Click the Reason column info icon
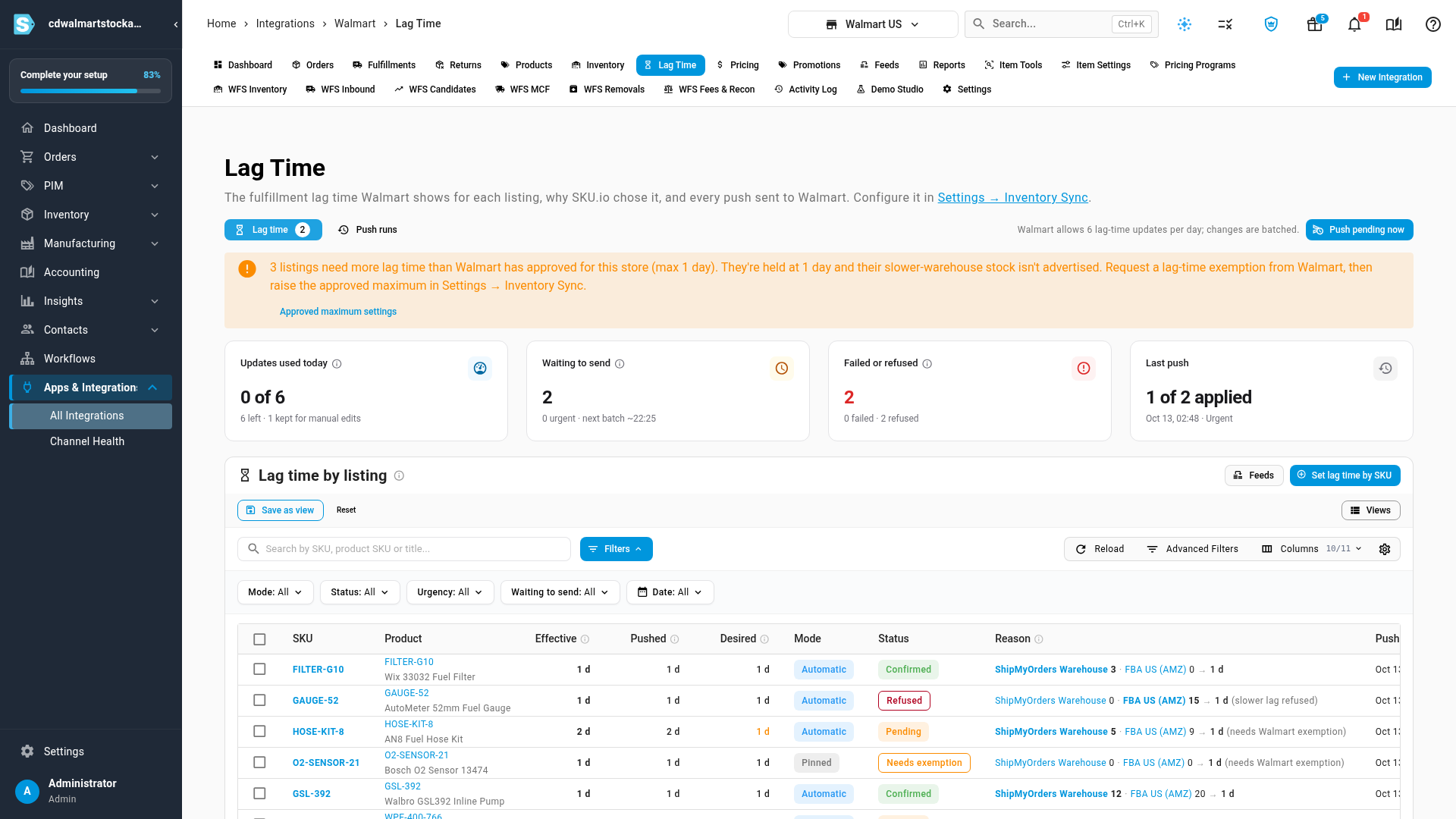The width and height of the screenshot is (1456, 819). pos(1038,639)
